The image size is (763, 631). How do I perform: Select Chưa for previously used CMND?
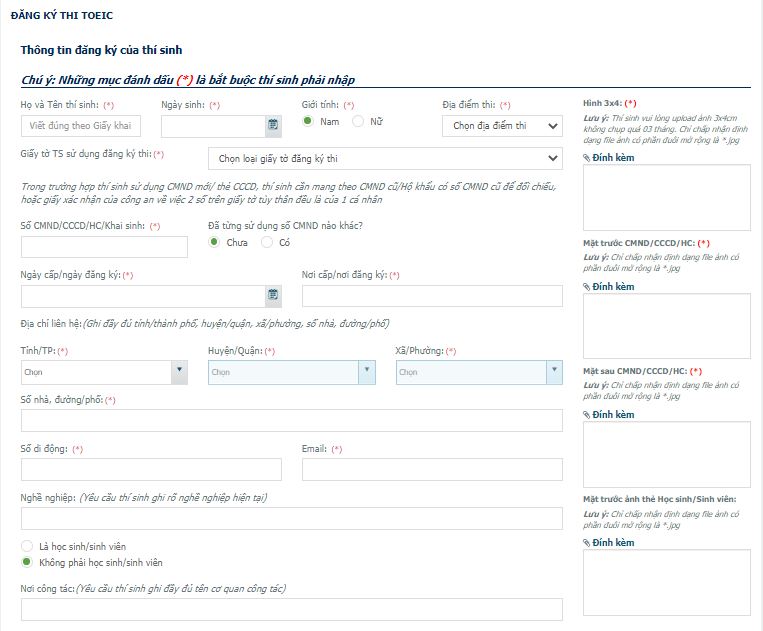[x=214, y=243]
